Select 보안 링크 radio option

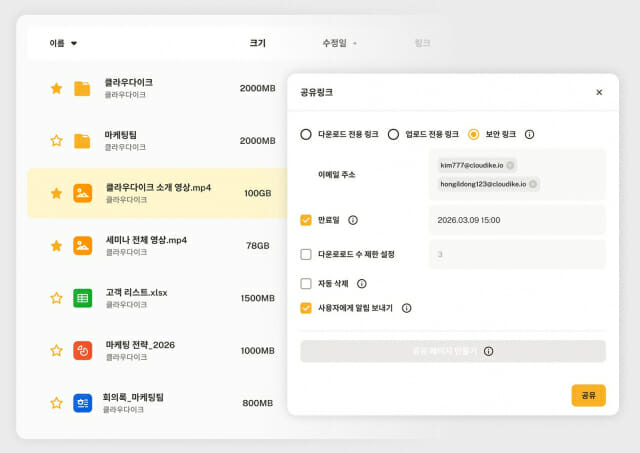pos(473,134)
